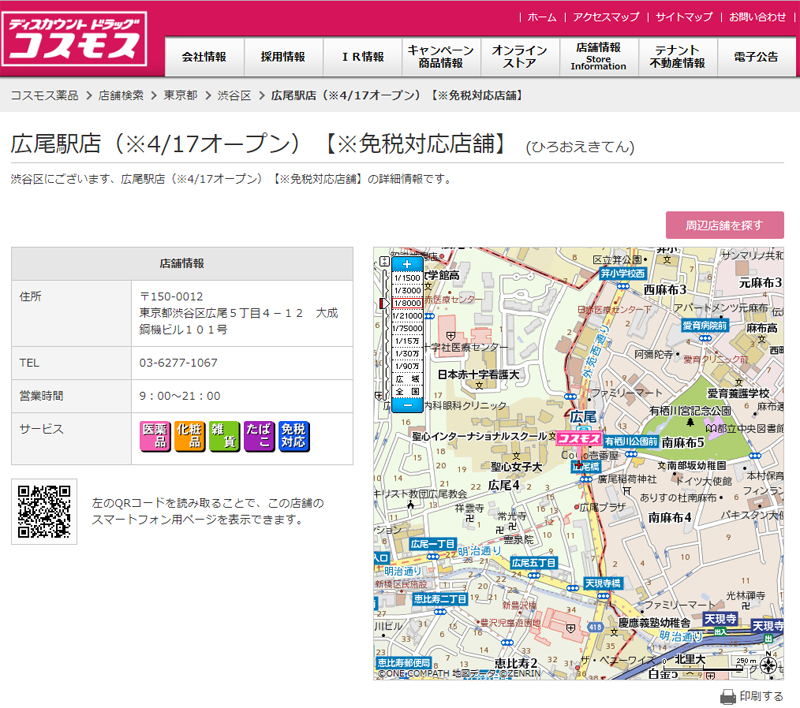Select the 全国 map scale option
This screenshot has height=708, width=800.
click(406, 392)
